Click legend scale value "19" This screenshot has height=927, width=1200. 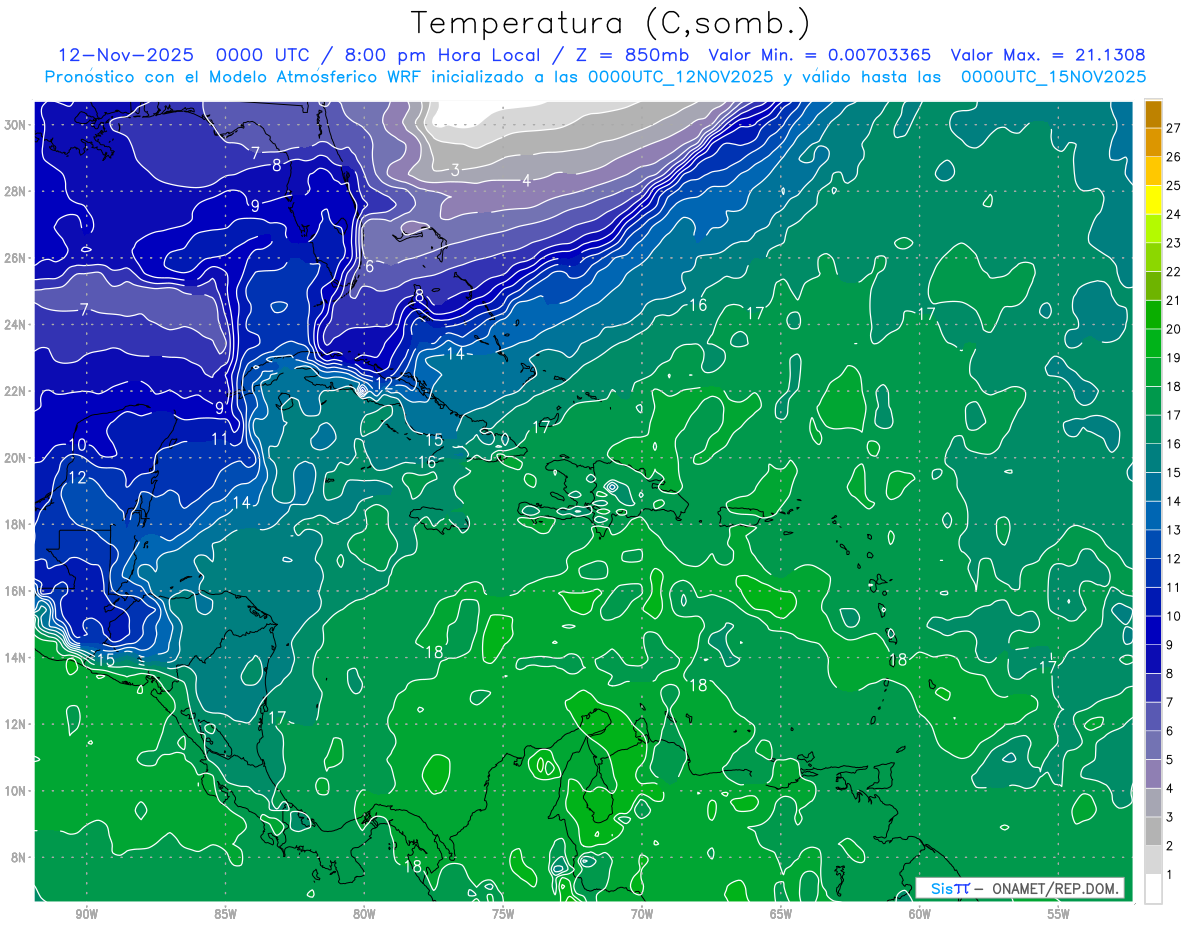click(x=1174, y=358)
